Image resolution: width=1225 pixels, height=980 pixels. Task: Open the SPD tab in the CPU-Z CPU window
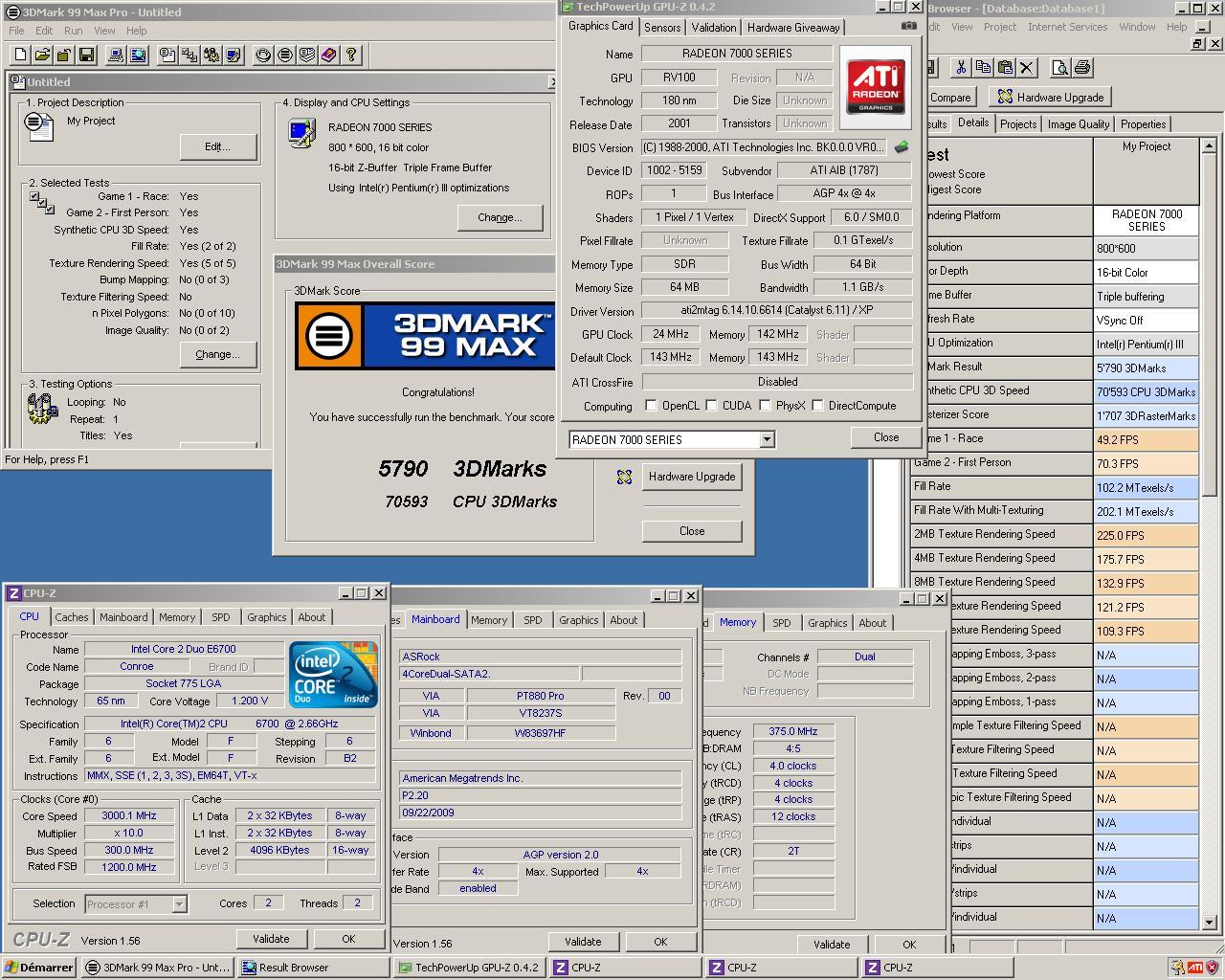[x=221, y=618]
